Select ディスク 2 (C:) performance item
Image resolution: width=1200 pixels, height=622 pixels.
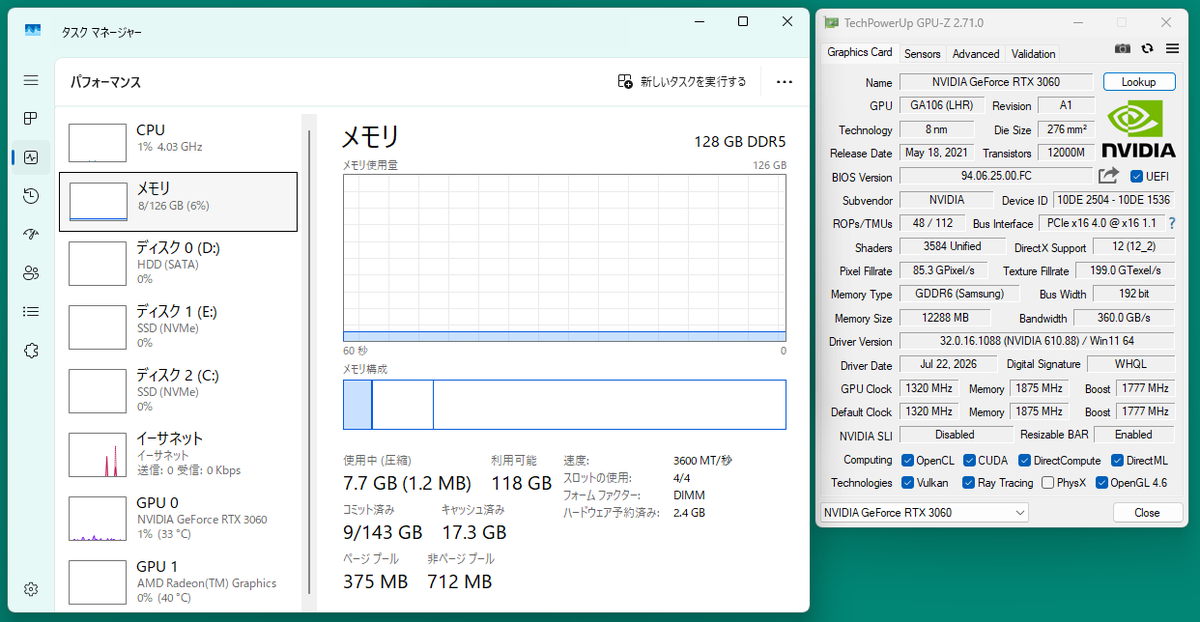point(178,391)
